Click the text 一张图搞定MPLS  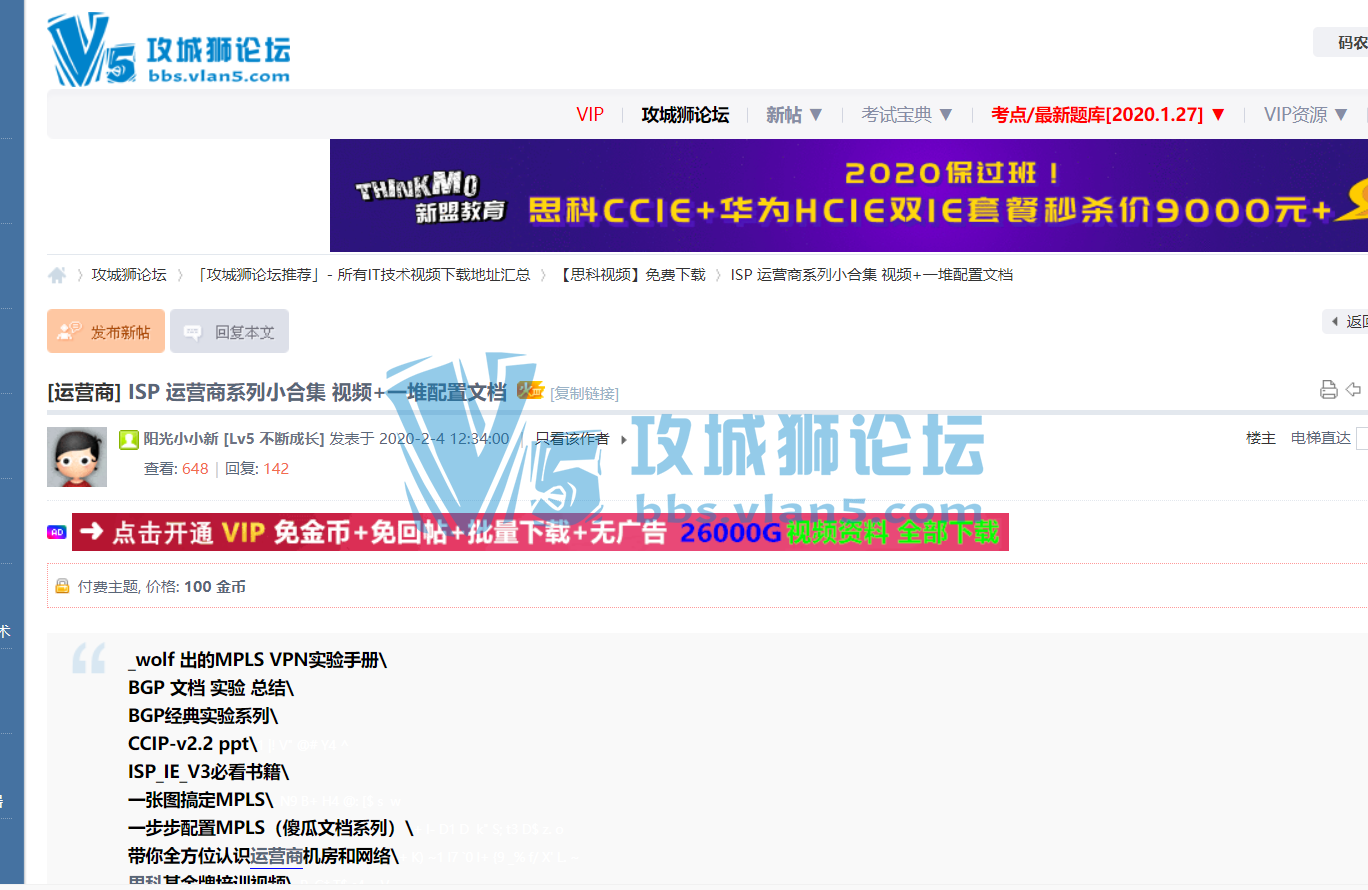coord(200,800)
